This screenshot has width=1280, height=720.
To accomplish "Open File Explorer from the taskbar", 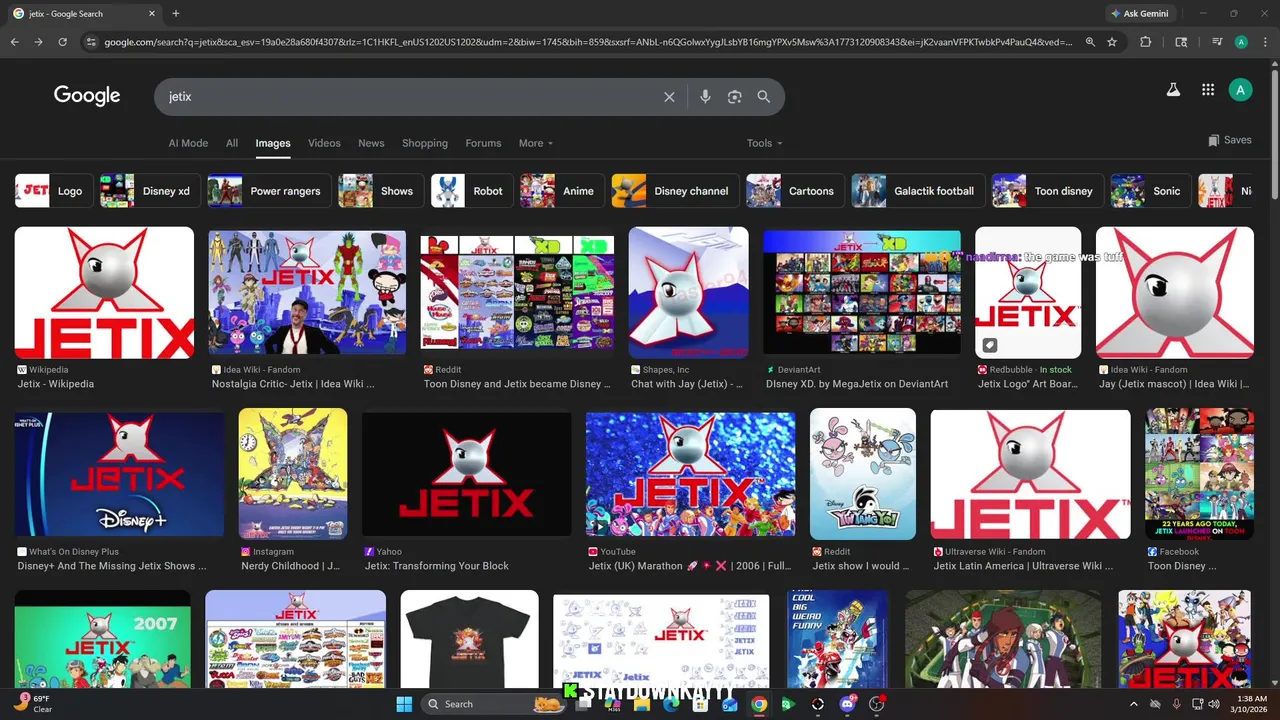I will click(641, 704).
